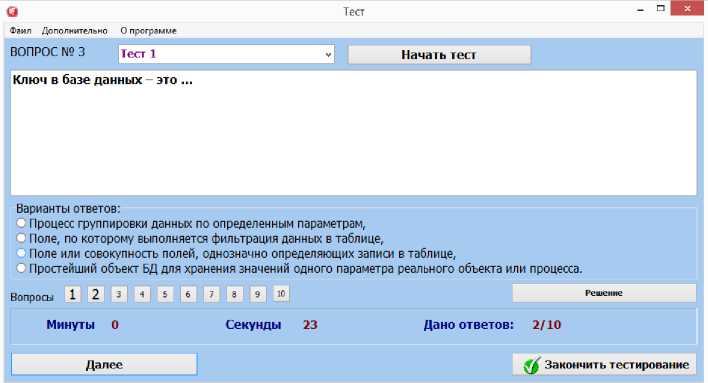Open question 6 button
The image size is (708, 383).
(x=188, y=294)
